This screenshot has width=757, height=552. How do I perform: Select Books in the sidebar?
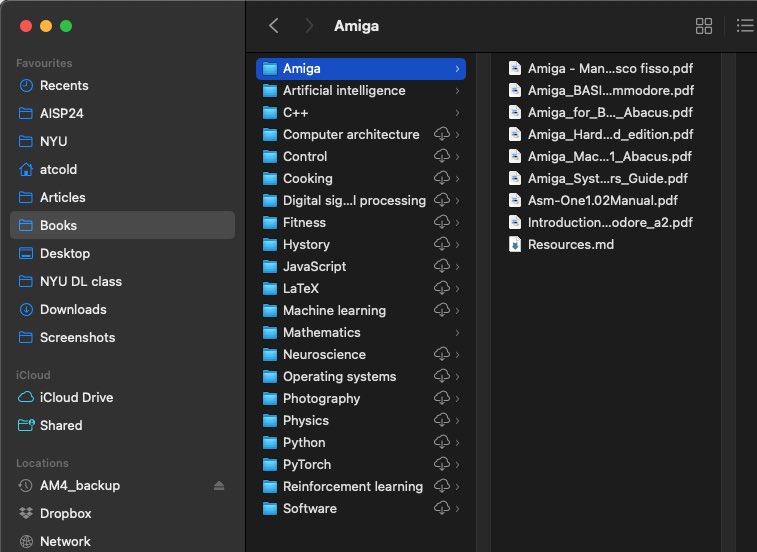[x=122, y=225]
